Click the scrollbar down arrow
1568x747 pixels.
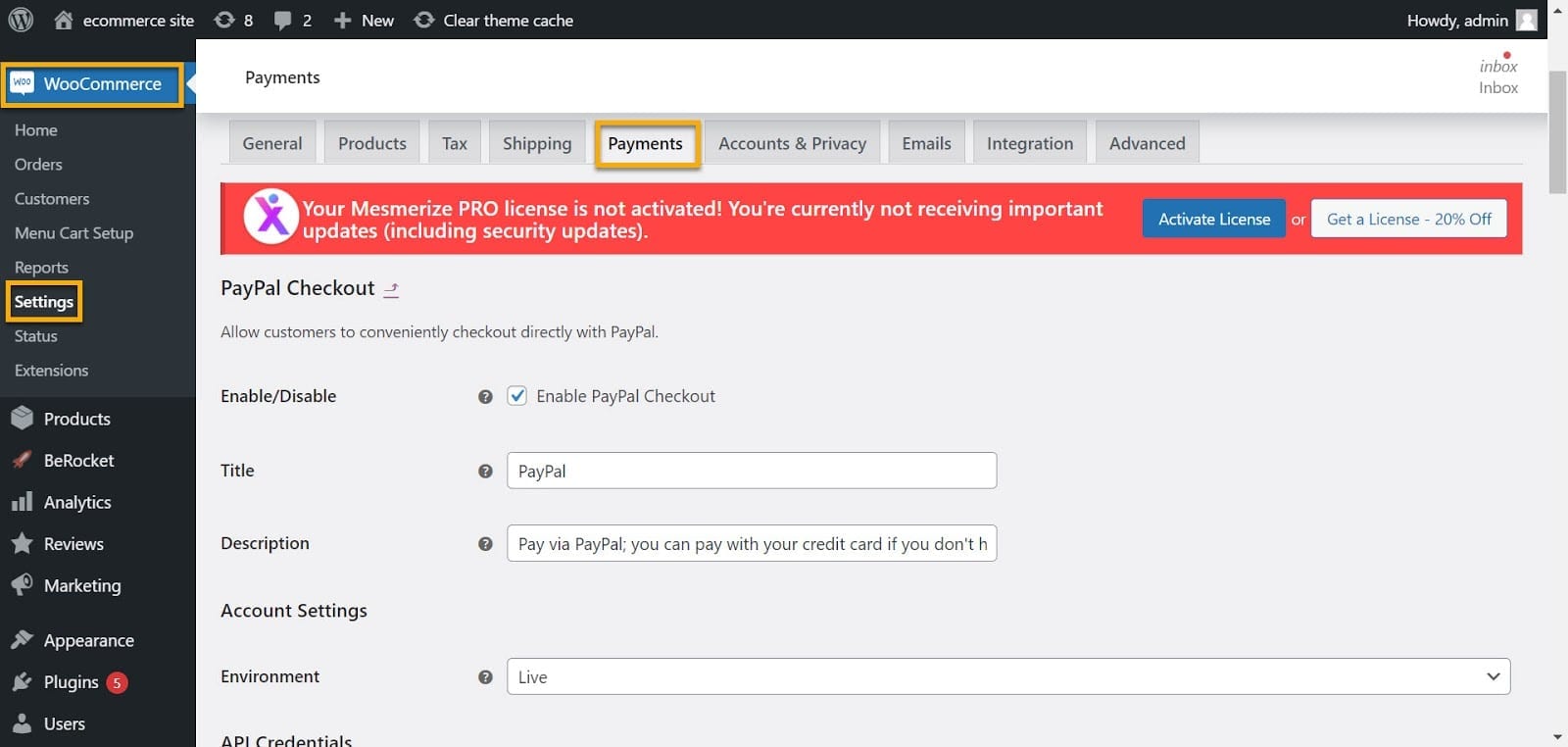[x=1557, y=737]
